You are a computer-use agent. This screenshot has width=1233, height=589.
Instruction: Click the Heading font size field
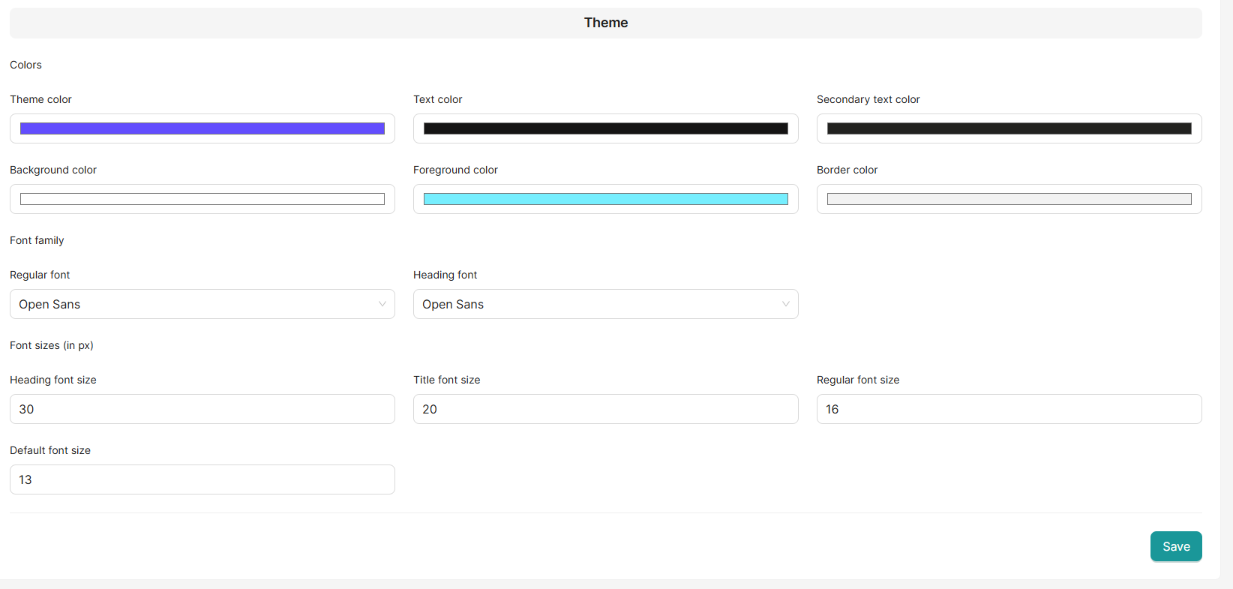pyautogui.click(x=202, y=409)
